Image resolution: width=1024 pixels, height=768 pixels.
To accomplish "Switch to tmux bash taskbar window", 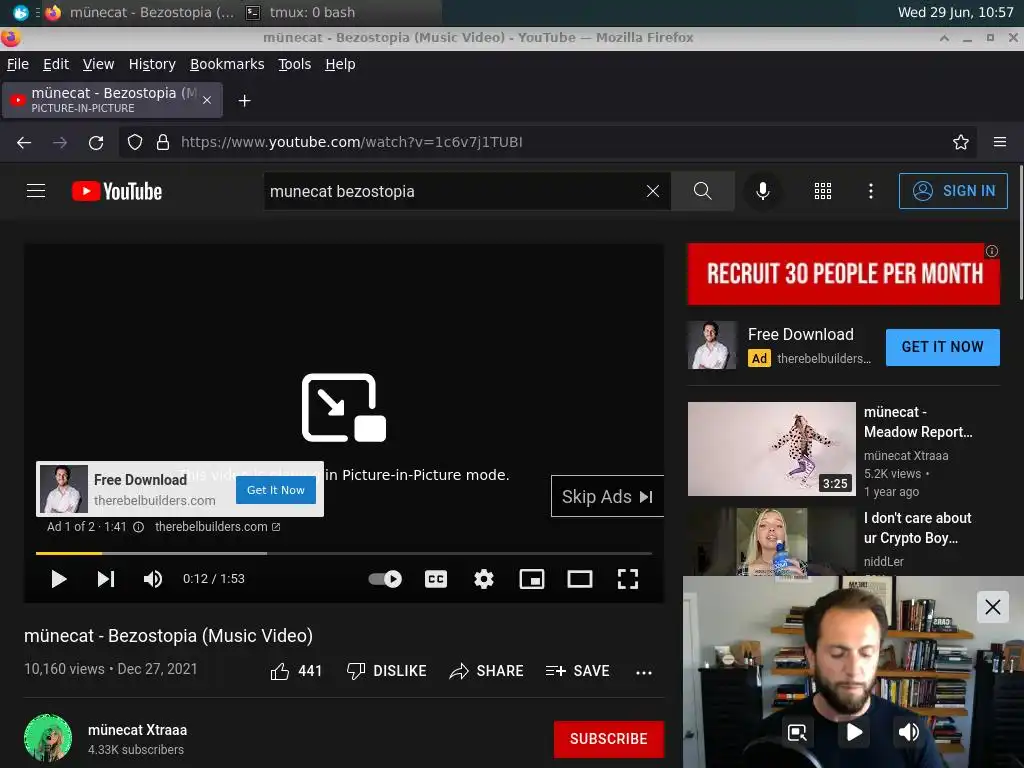I will [302, 12].
